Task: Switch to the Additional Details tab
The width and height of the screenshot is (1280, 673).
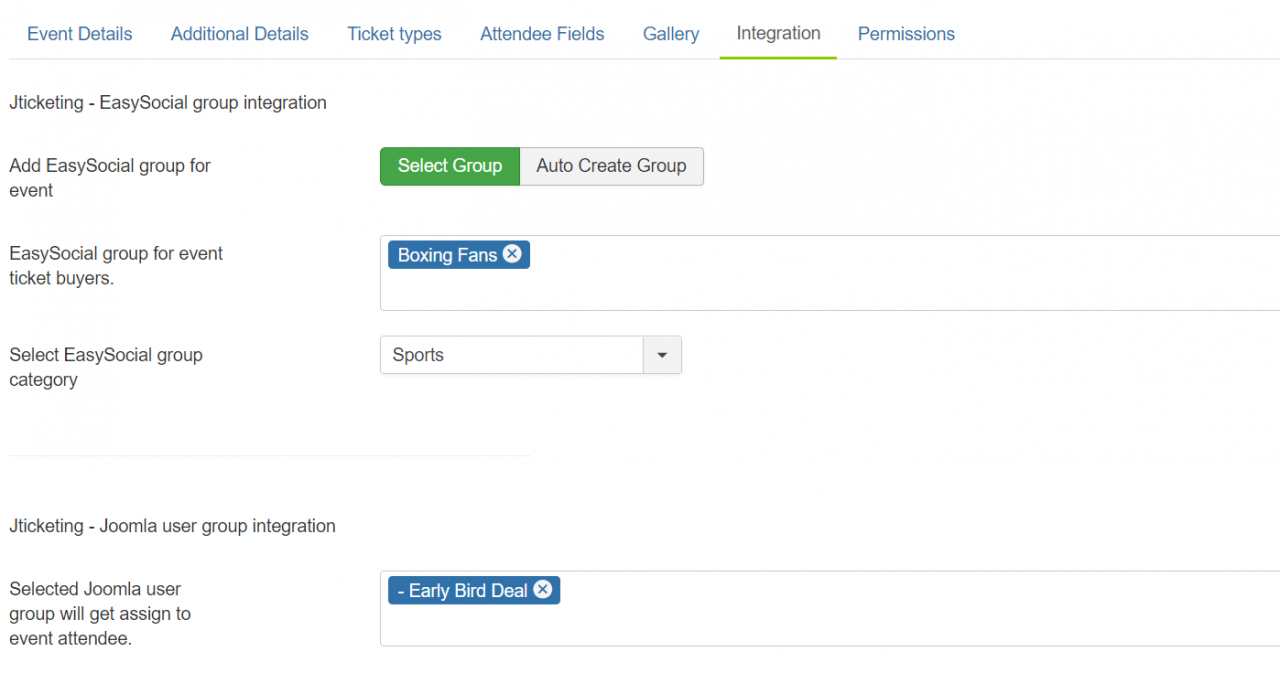Action: coord(240,34)
